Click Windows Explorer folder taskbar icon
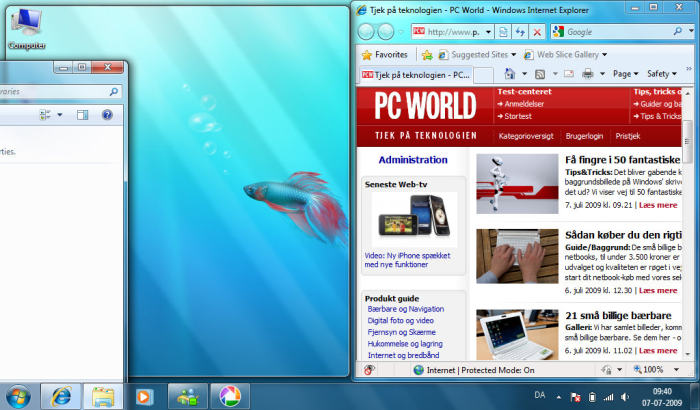 (x=103, y=396)
